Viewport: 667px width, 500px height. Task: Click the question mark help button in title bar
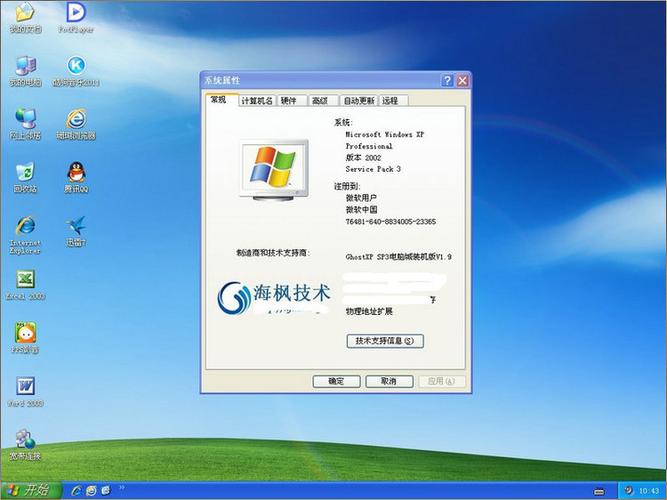coord(447,81)
